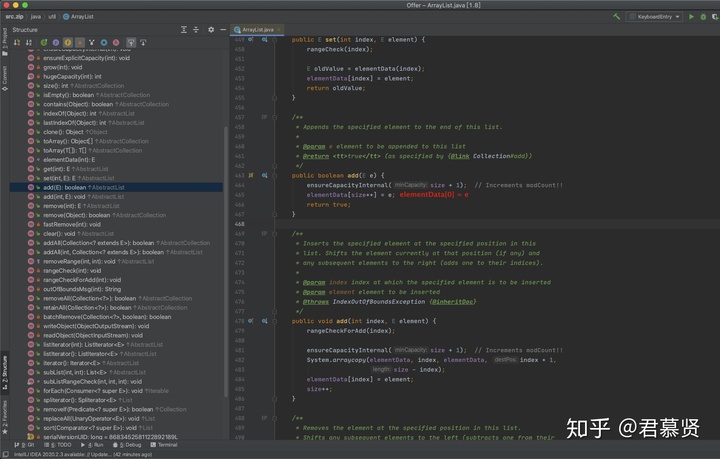The image size is (720, 459).
Task: Open the TODO tool window button
Action: pos(58,445)
